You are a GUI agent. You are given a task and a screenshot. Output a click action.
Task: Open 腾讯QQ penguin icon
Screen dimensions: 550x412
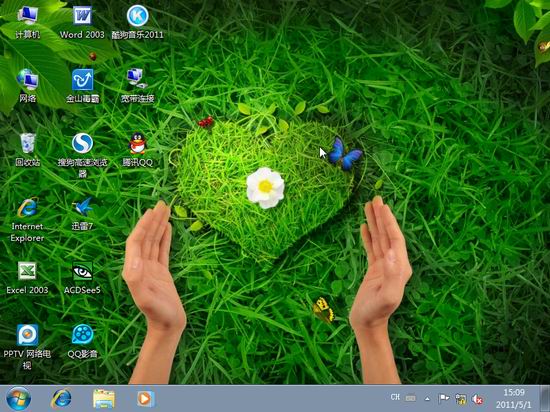tap(138, 150)
